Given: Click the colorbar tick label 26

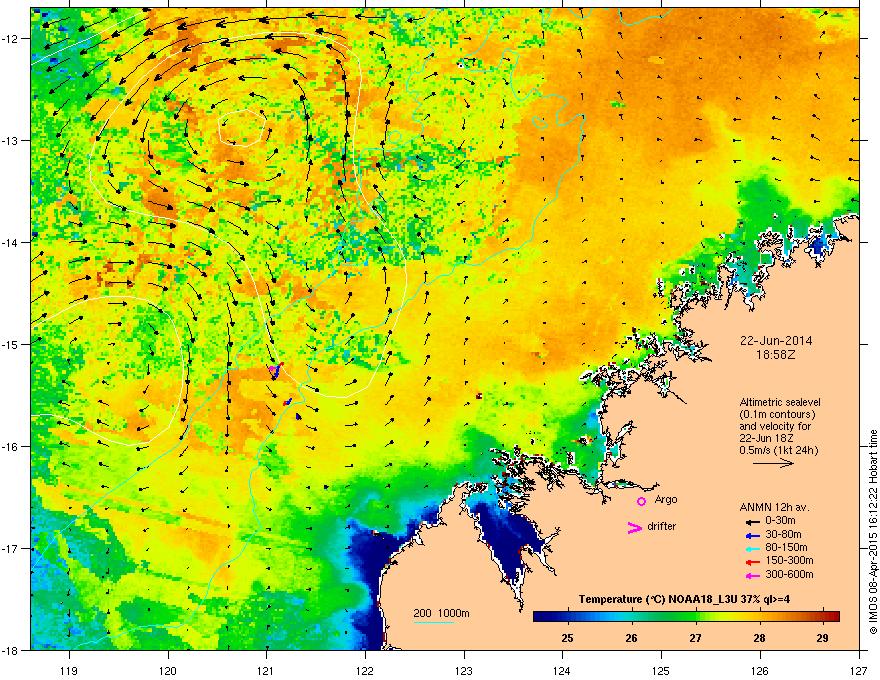Looking at the screenshot, I should click(x=631, y=638).
